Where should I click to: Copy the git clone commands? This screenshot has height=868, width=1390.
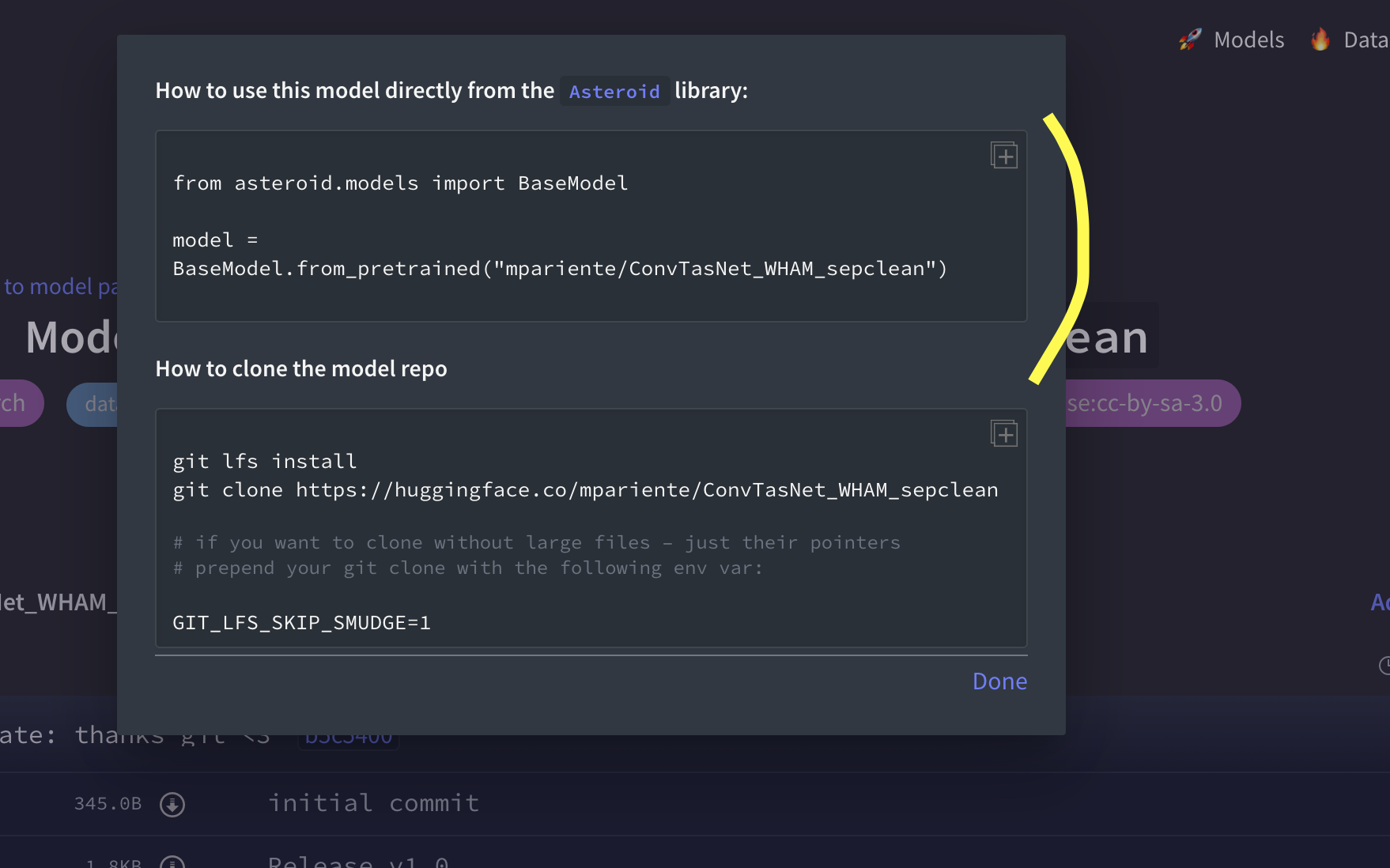click(1004, 433)
